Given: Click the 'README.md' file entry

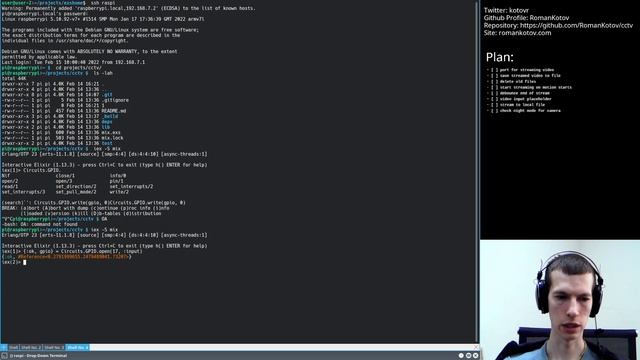Looking at the screenshot, I should [114, 111].
